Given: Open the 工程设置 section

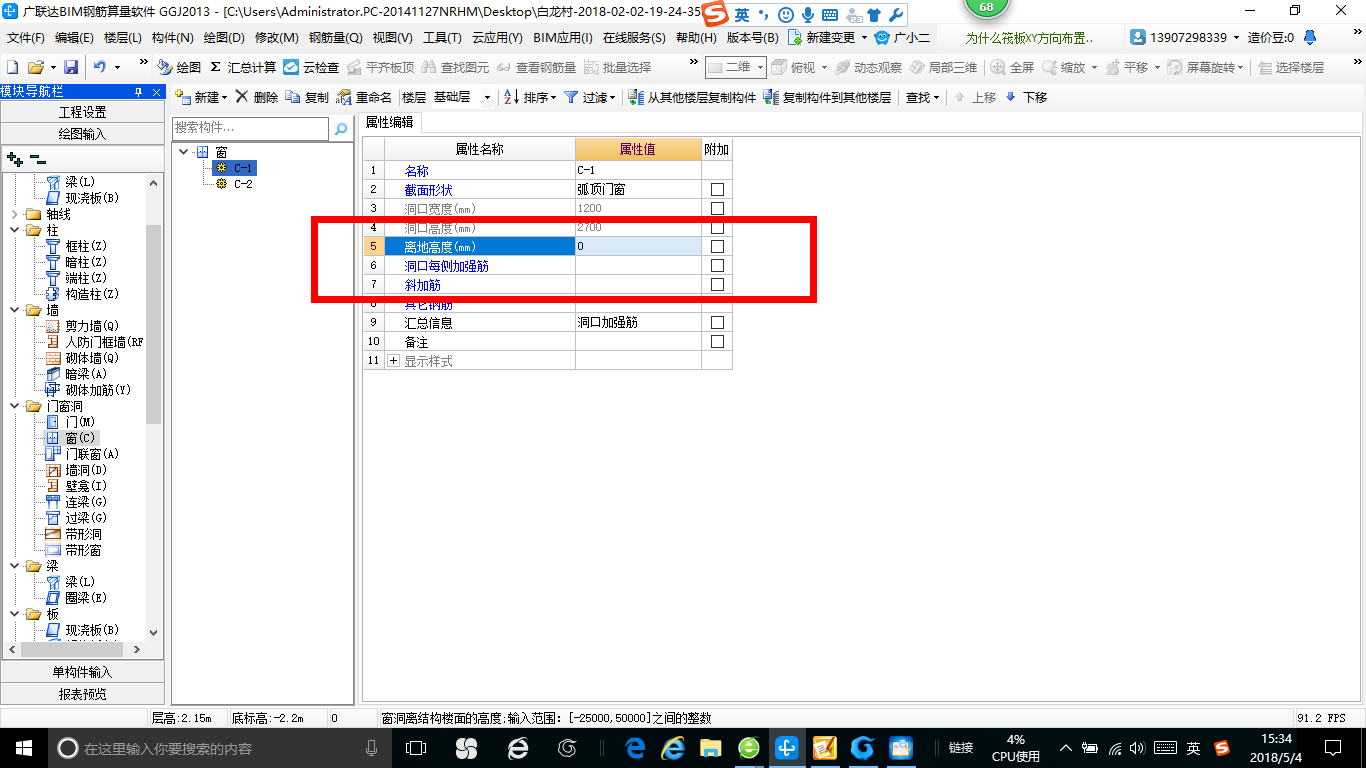Looking at the screenshot, I should 83,112.
